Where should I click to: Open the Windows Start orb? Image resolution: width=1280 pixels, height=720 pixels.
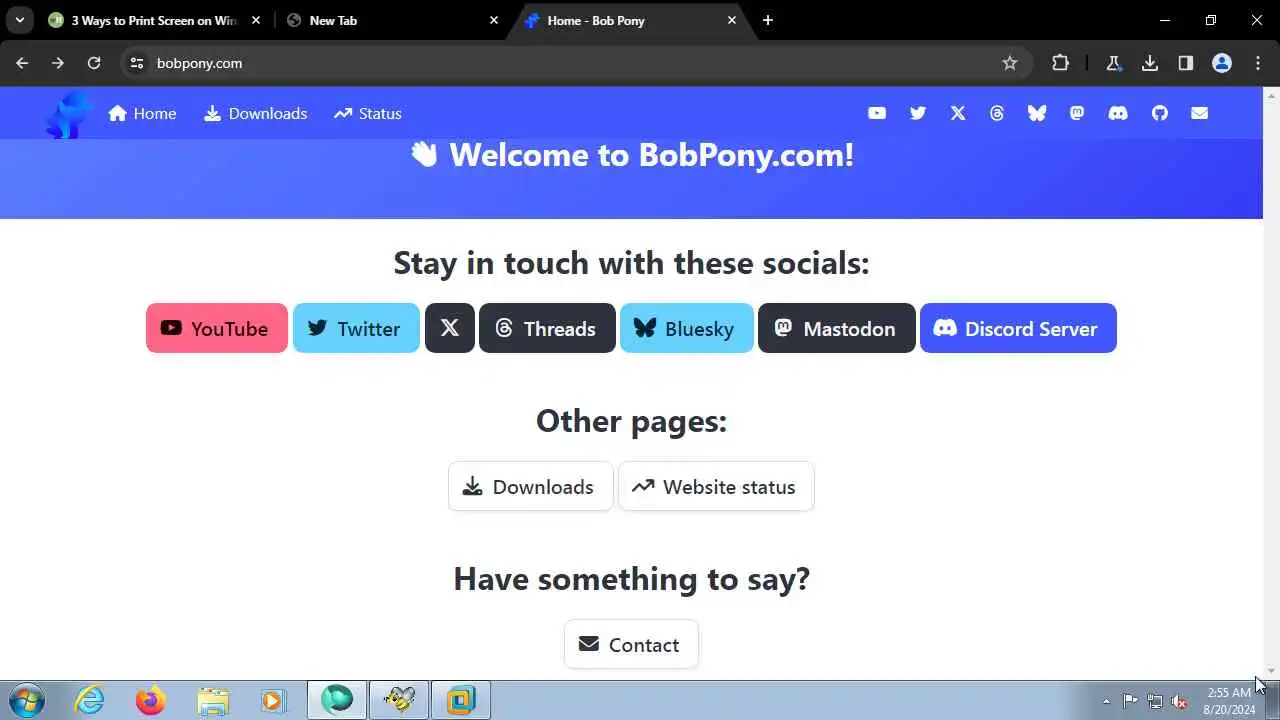coord(27,700)
